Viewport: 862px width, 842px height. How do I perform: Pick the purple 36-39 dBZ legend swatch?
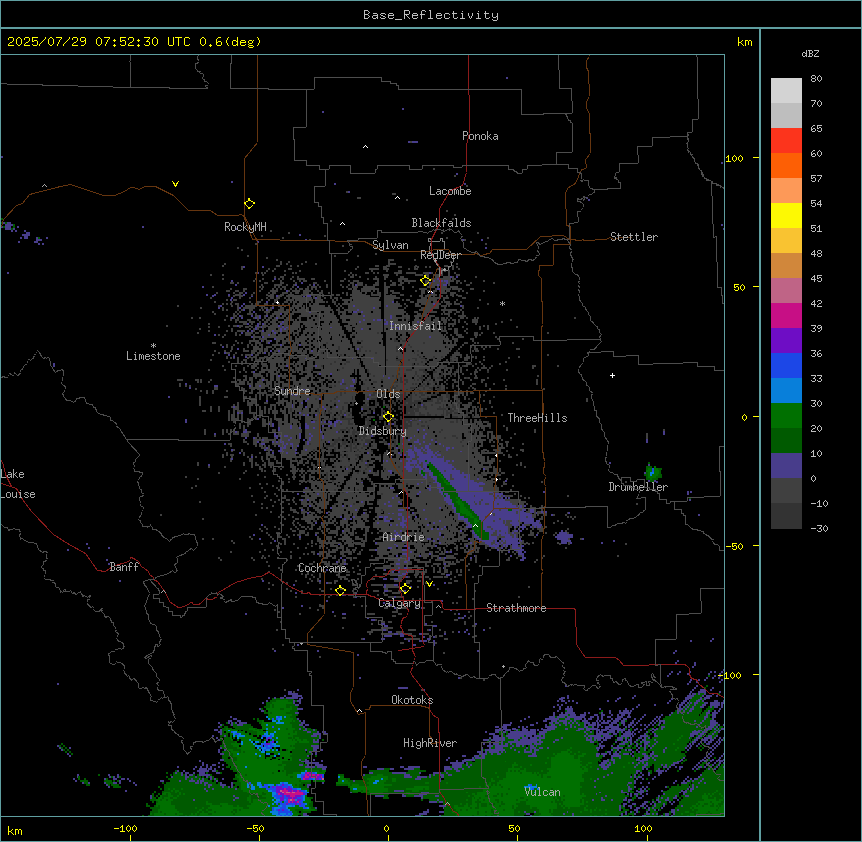click(786, 341)
